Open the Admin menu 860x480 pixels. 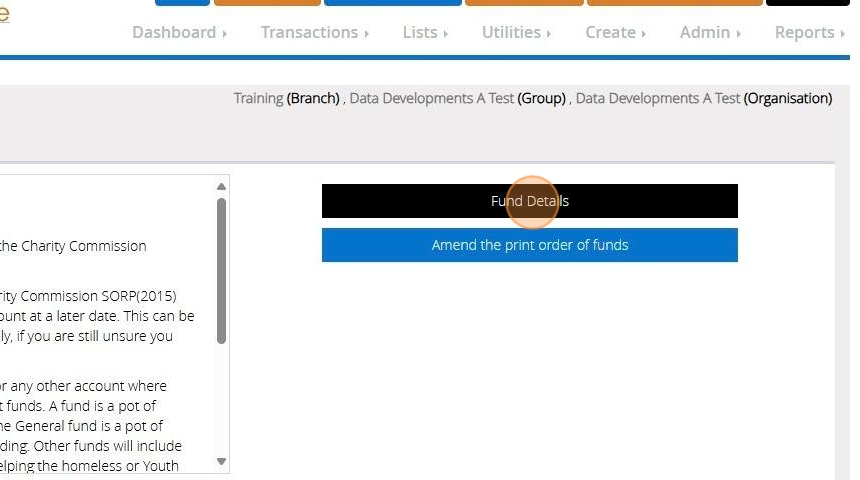(710, 32)
